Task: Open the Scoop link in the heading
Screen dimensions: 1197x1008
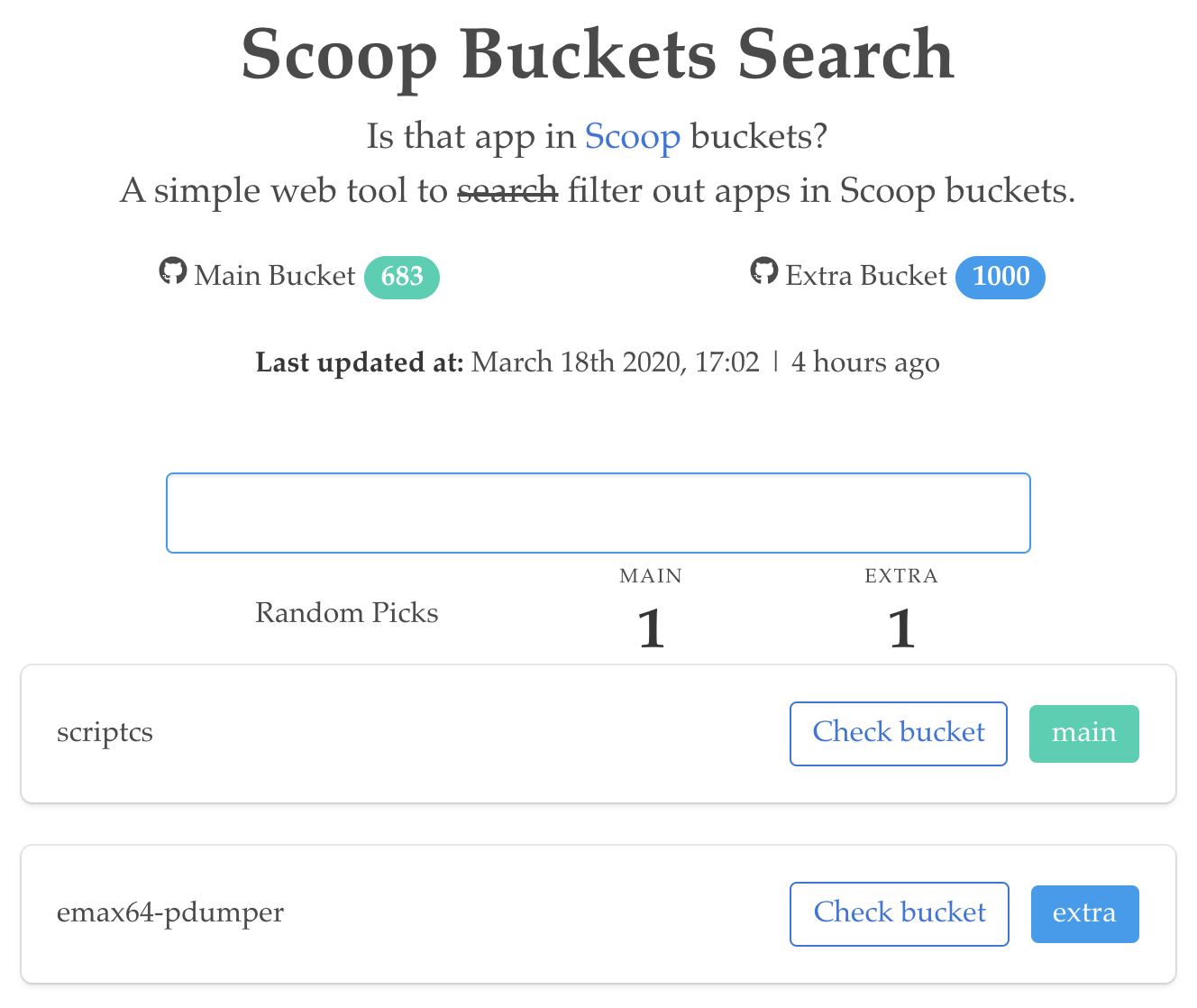Action: (633, 136)
